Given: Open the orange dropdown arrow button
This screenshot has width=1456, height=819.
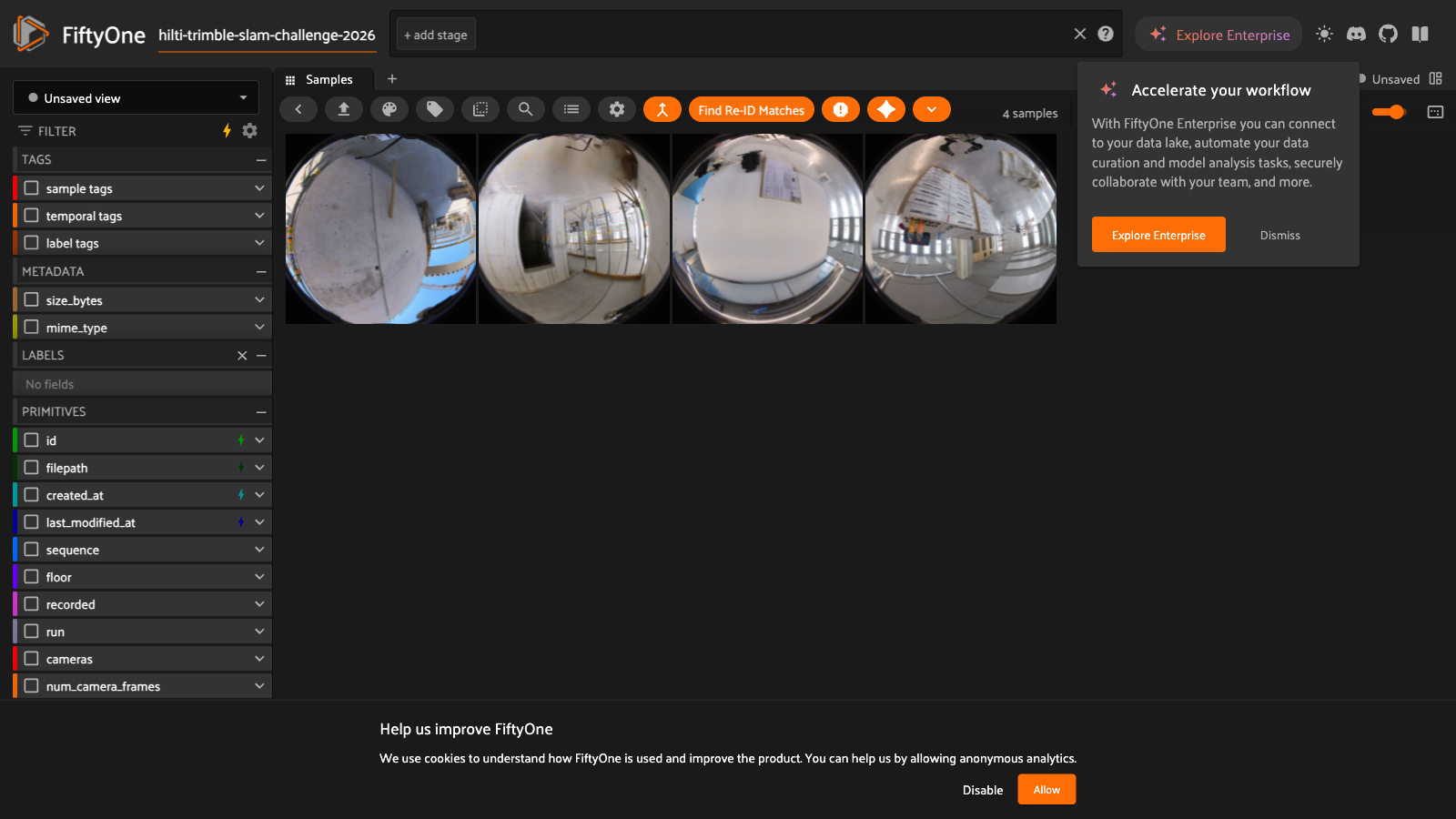Looking at the screenshot, I should (932, 109).
